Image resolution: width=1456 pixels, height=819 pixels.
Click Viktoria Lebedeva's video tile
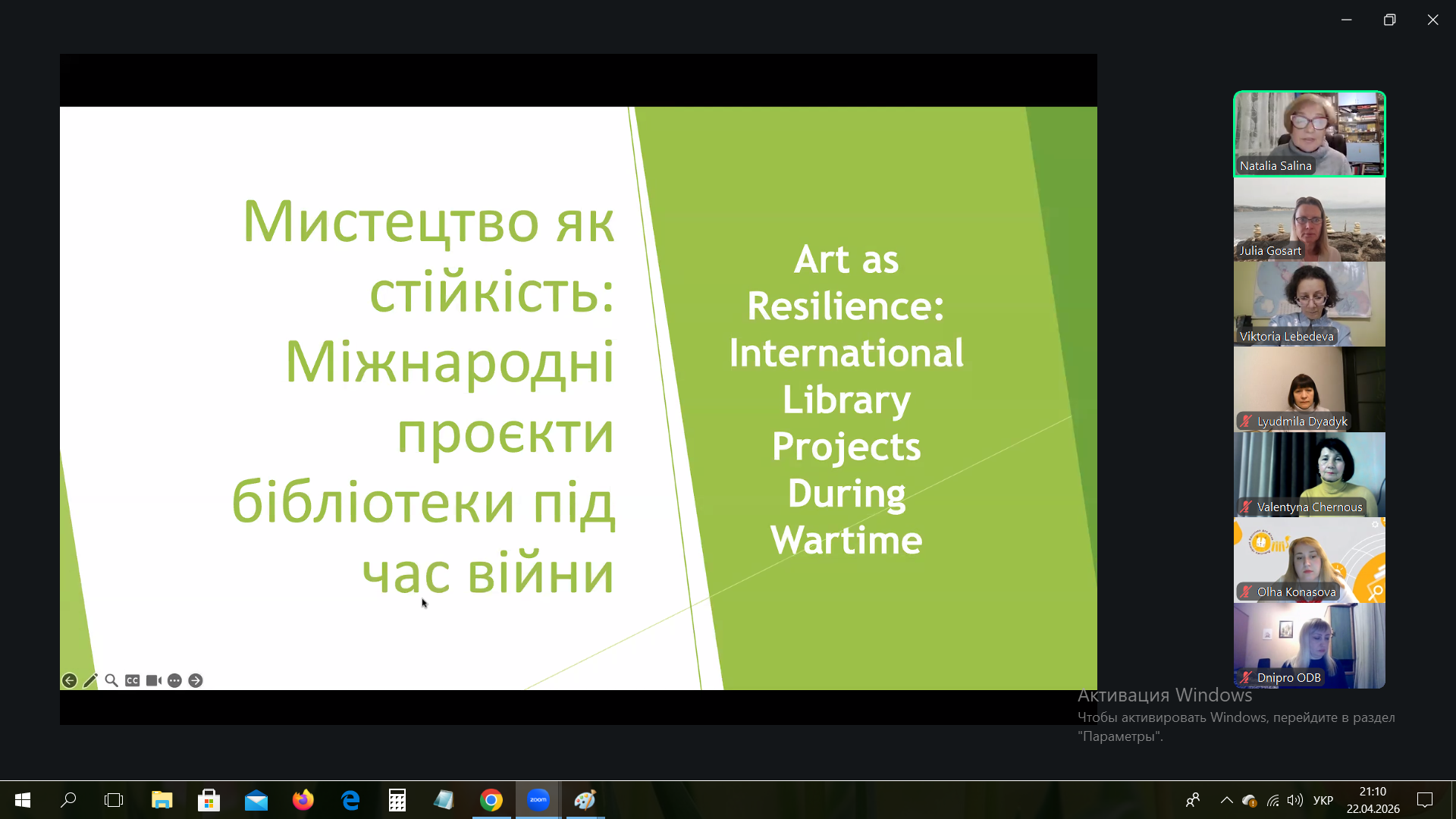coord(1310,304)
